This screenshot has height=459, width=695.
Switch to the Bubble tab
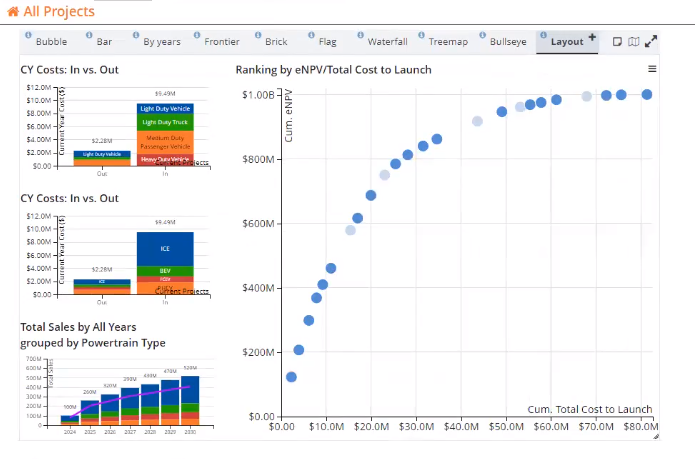51,42
